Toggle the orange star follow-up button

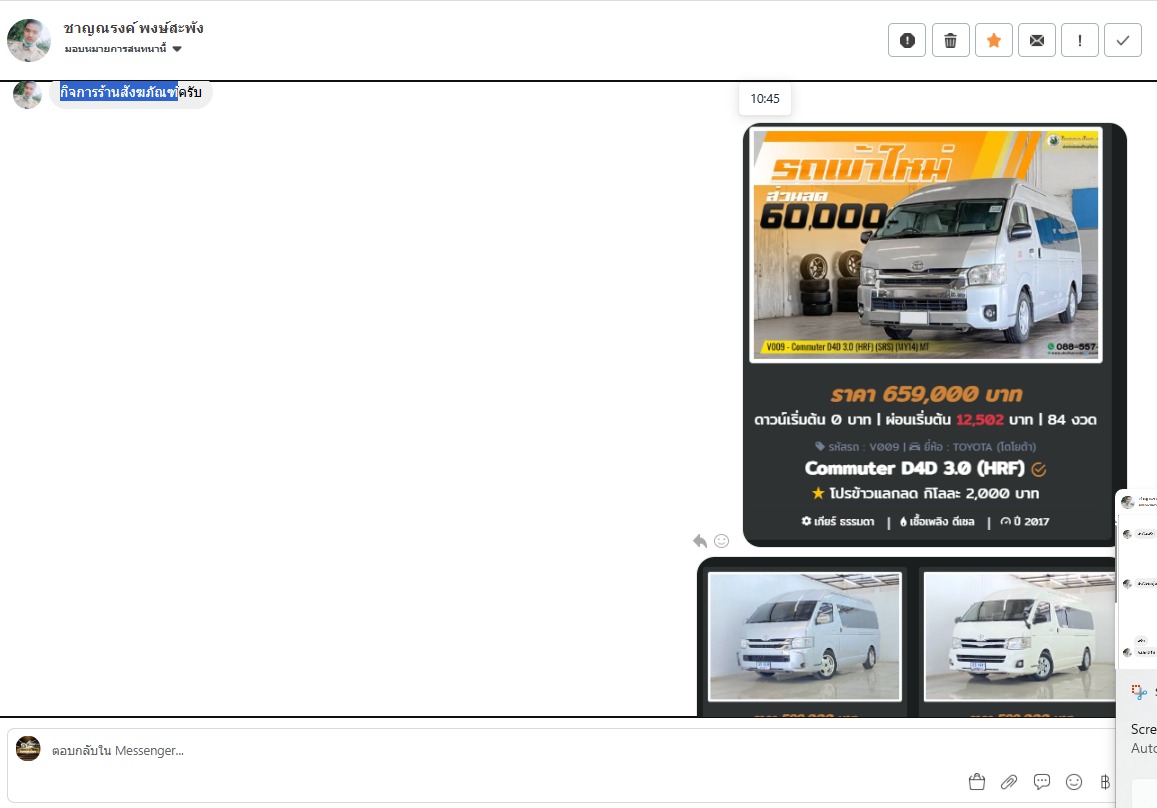[994, 40]
